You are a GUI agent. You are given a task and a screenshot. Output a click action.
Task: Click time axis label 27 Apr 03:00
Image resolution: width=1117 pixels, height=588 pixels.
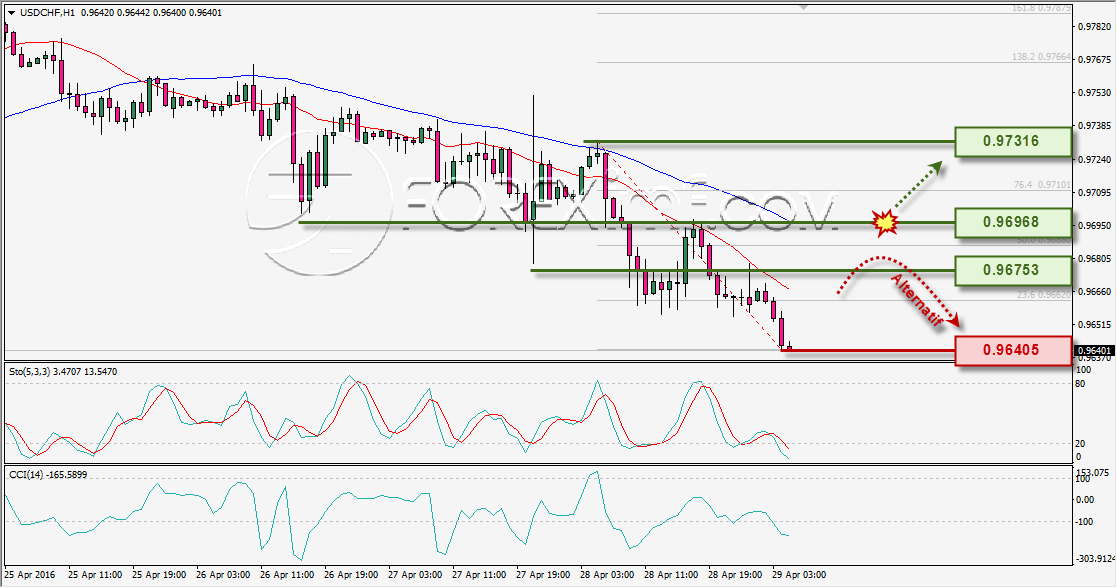[415, 574]
